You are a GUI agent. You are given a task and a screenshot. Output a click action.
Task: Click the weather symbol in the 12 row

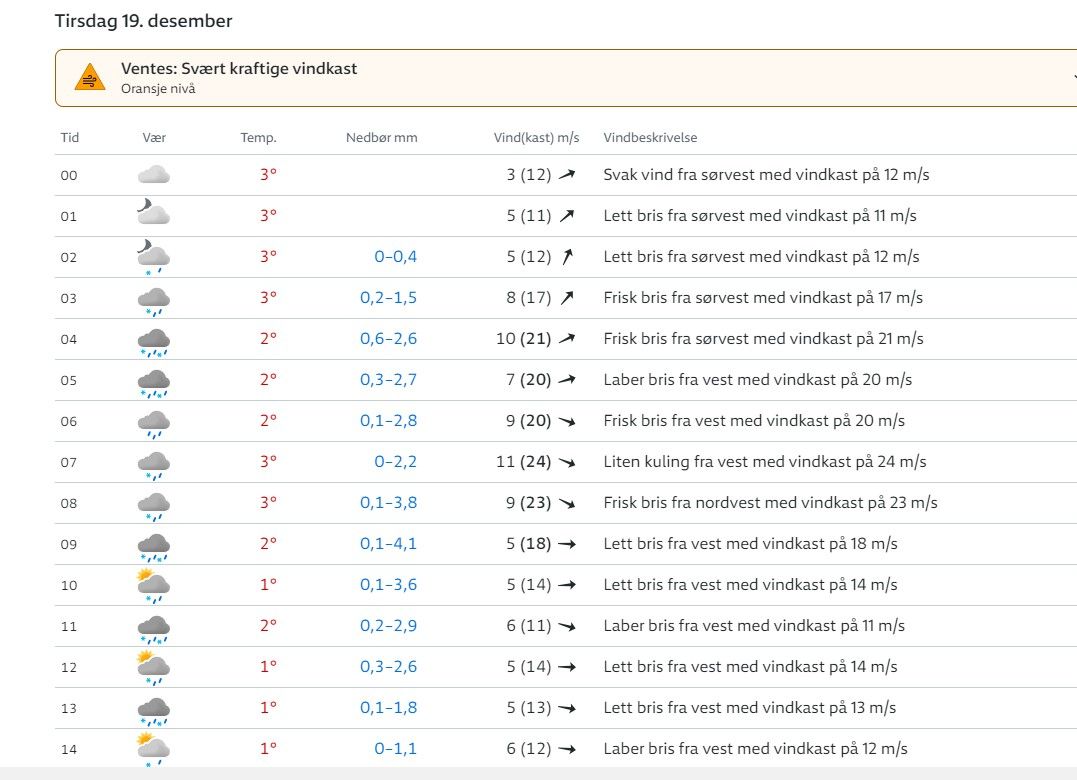(x=153, y=667)
